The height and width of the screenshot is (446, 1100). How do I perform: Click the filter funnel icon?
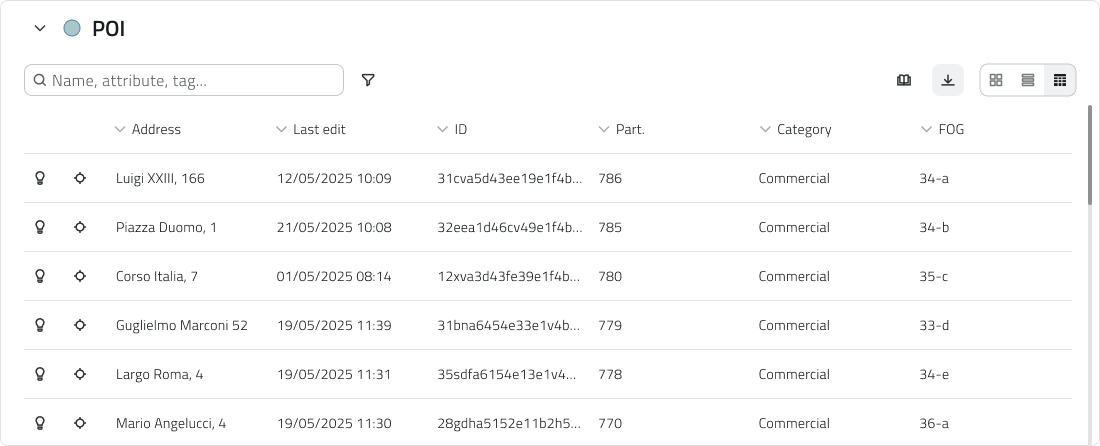coord(368,80)
